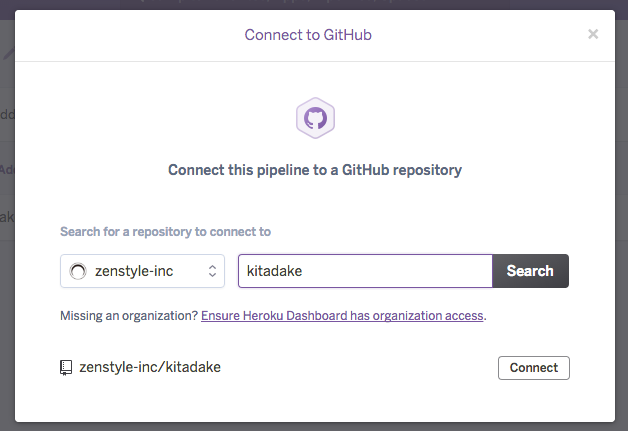This screenshot has height=431, width=628.
Task: Close the Connect to GitHub dialog
Action: (593, 34)
